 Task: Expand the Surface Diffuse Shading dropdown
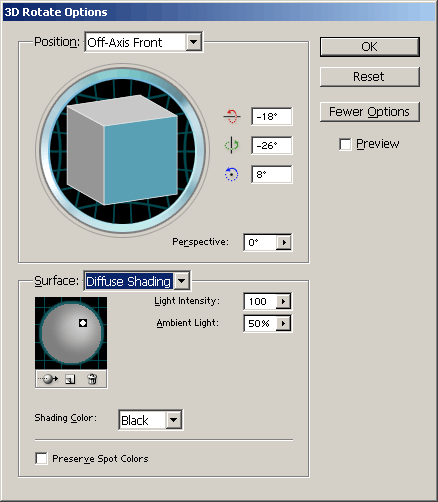click(182, 281)
